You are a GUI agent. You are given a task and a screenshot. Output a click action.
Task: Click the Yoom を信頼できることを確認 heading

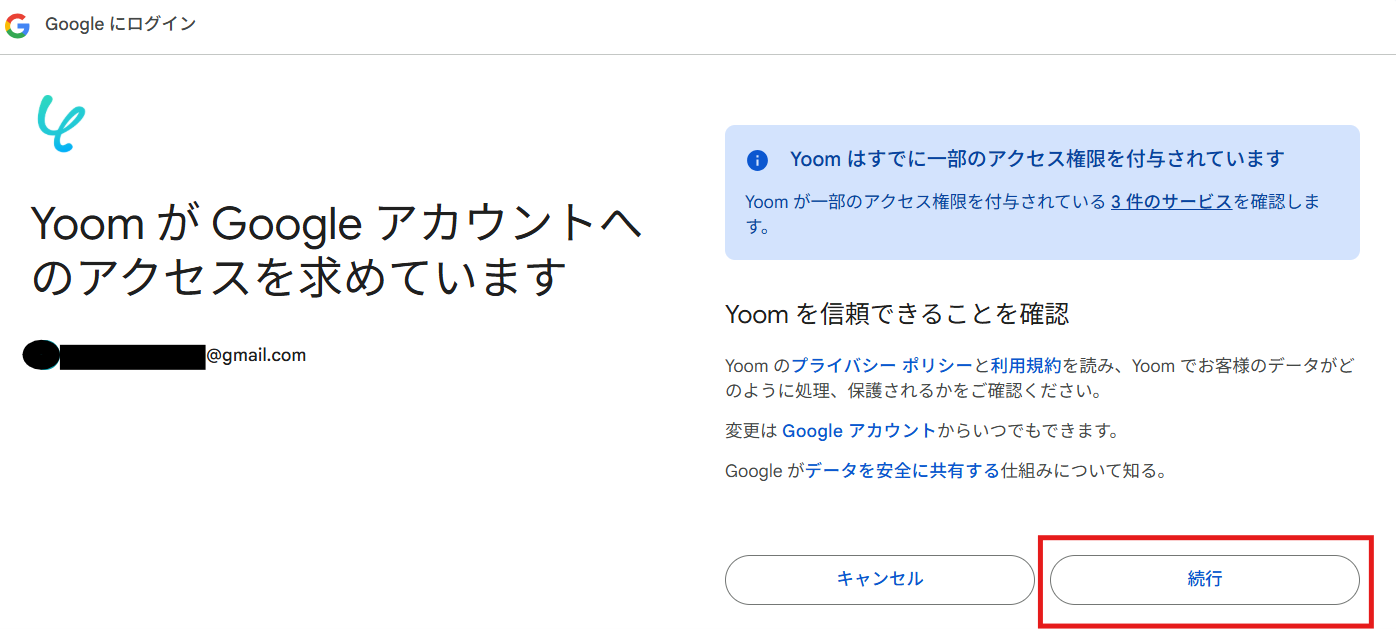coord(897,314)
